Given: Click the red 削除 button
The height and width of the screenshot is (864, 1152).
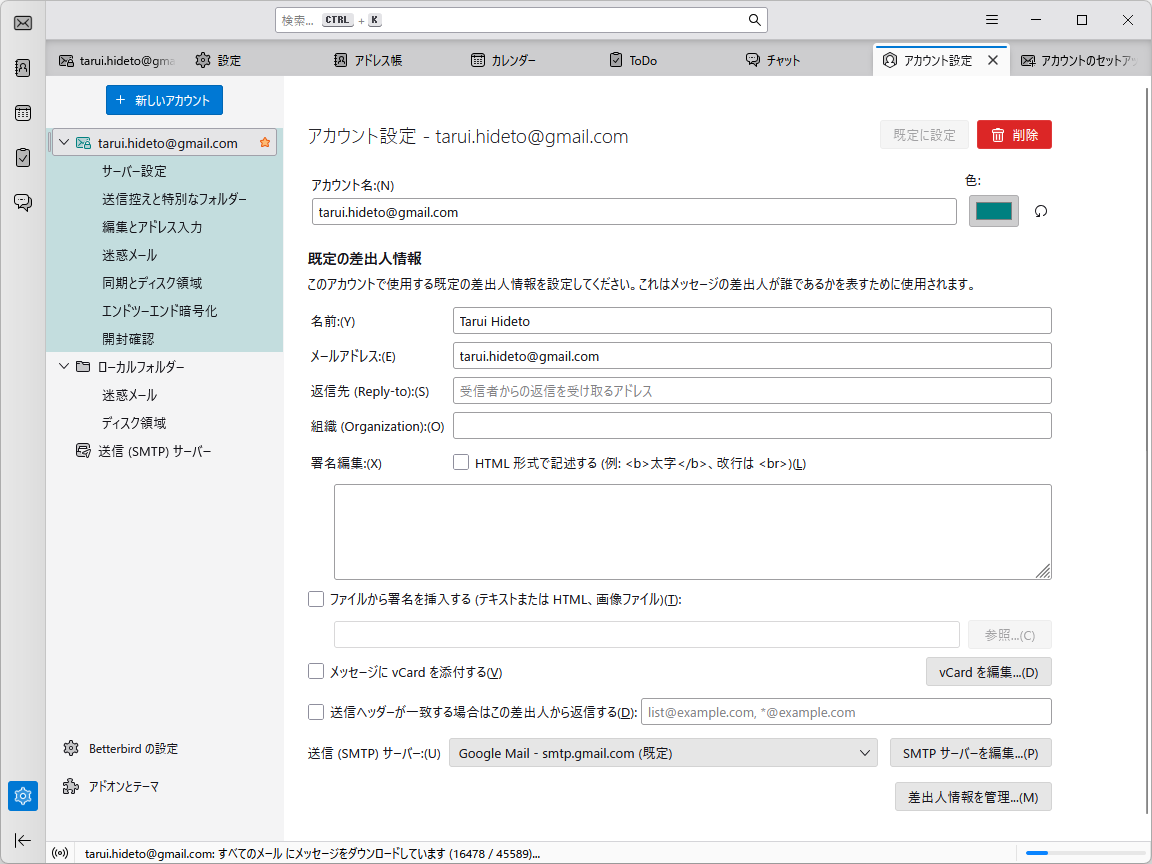Looking at the screenshot, I should 1014,134.
